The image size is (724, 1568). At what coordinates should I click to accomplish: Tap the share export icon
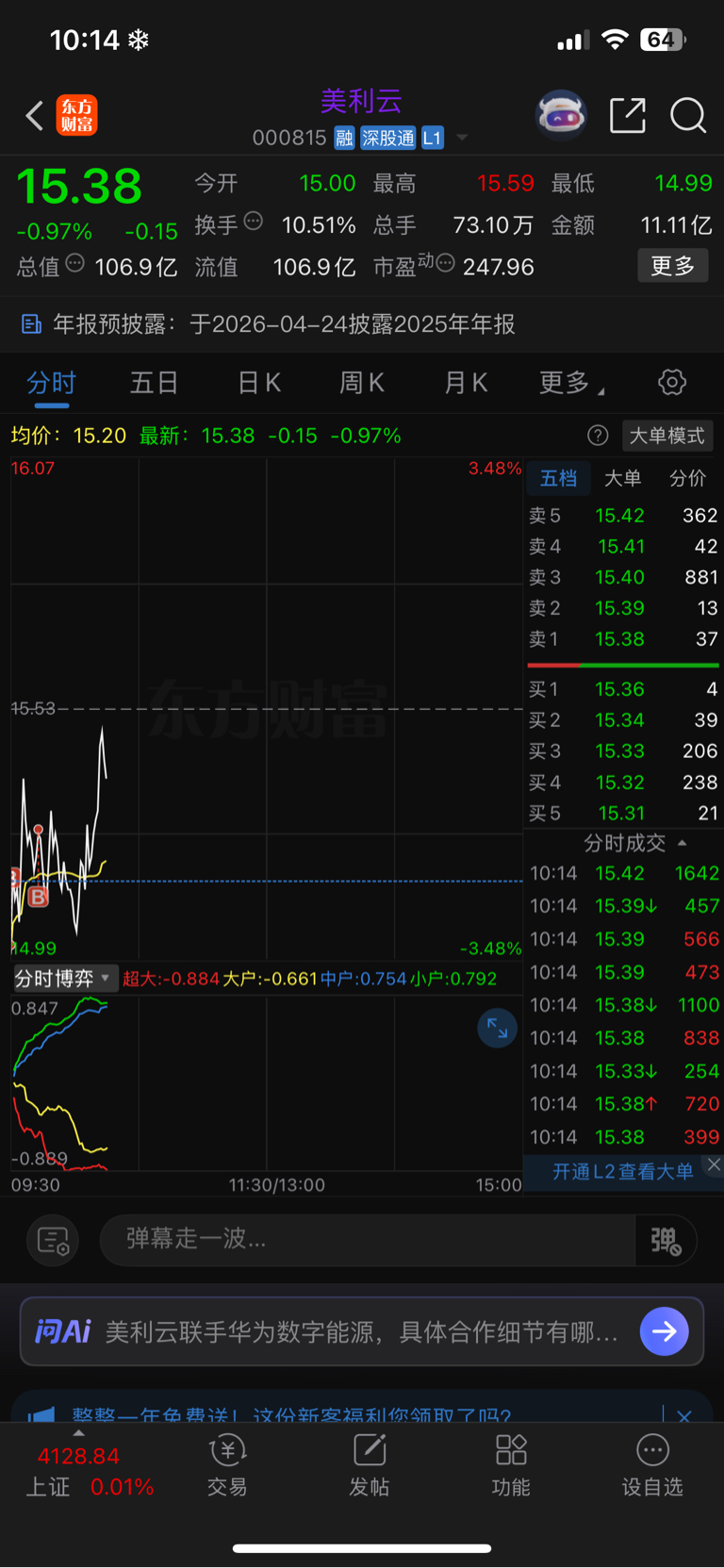point(628,115)
